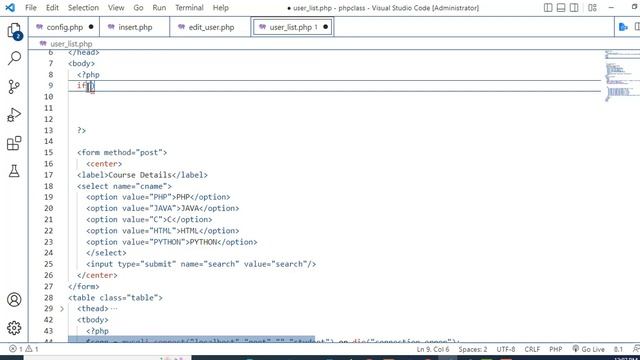Click line number 28 in gutter

pos(49,298)
